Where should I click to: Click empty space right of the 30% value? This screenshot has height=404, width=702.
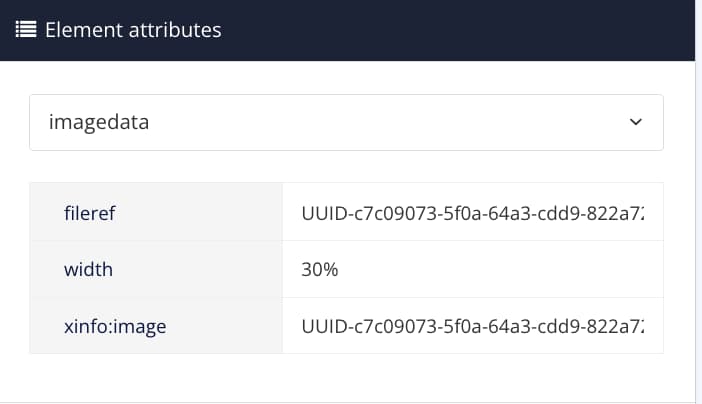(500, 269)
